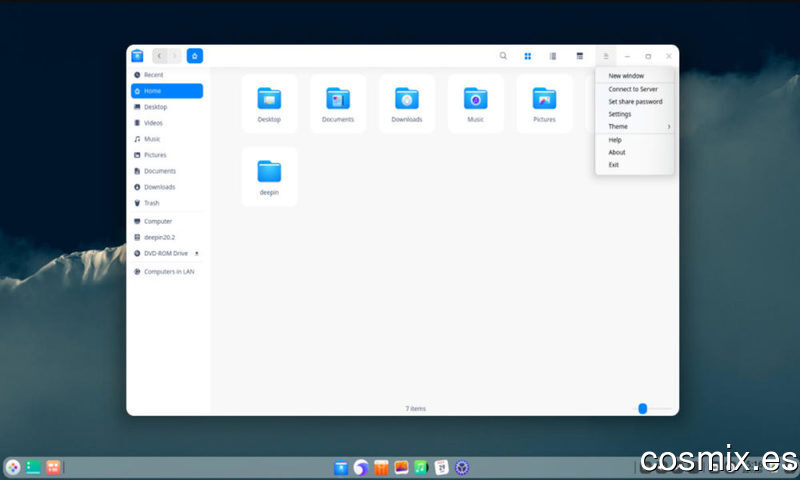The image size is (800, 480).
Task: Open Settings from the menu
Action: tap(635, 114)
